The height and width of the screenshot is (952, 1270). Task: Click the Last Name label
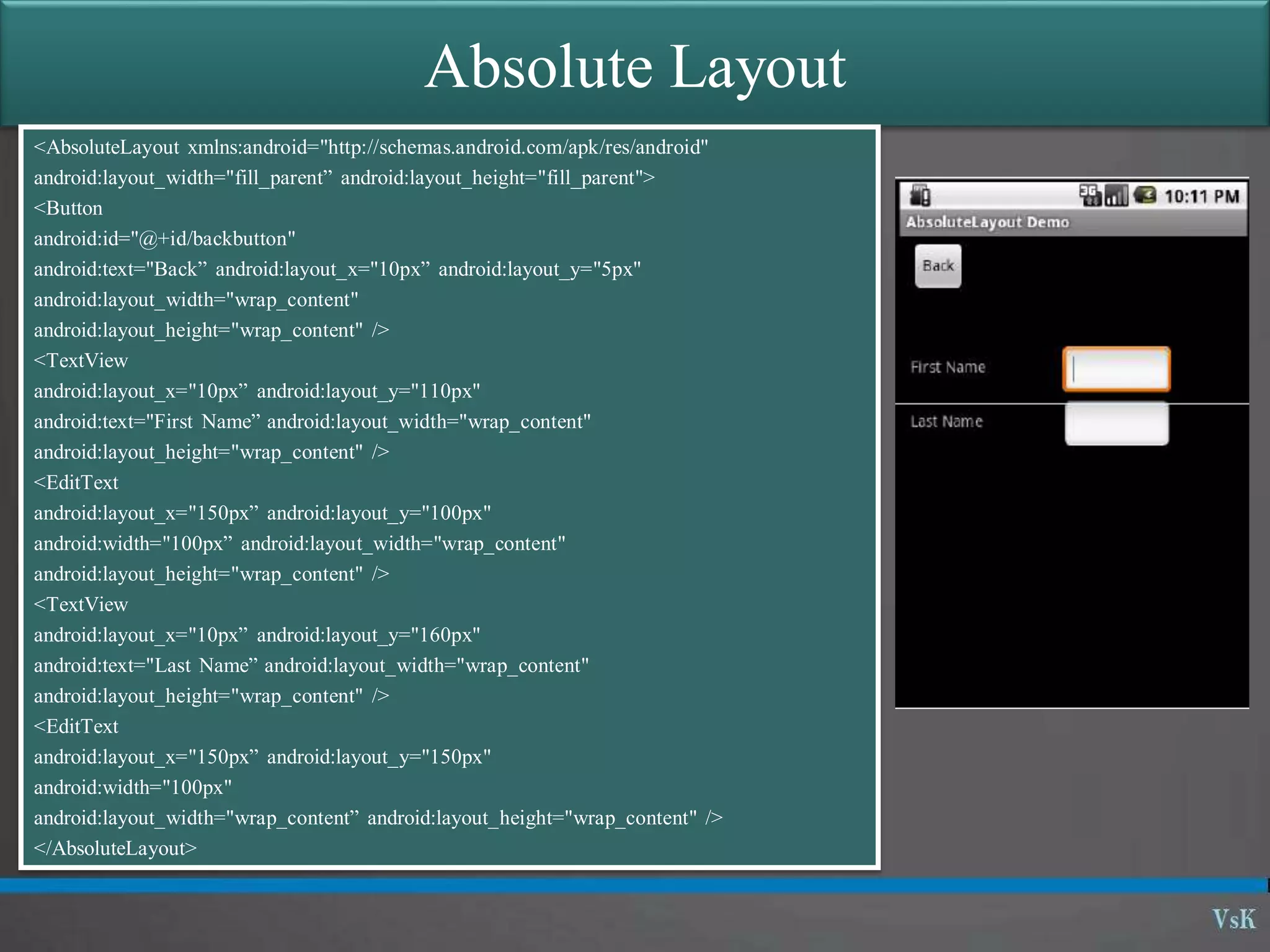946,421
